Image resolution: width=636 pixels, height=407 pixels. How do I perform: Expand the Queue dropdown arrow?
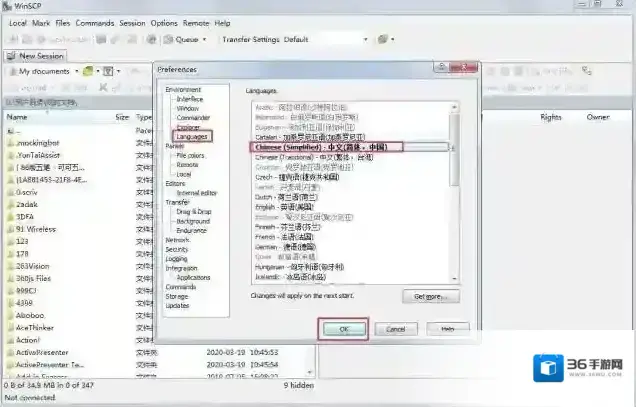[x=204, y=39]
